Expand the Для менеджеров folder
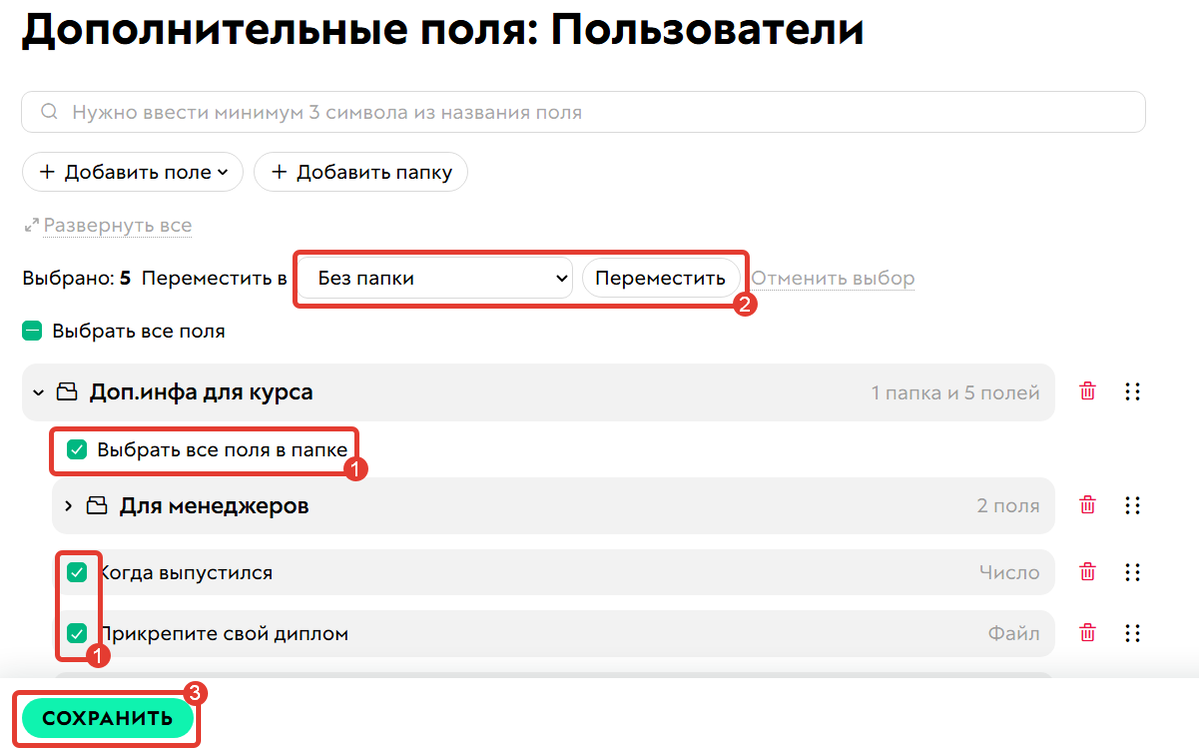Screen dimensions: 1199x748 (x=68, y=506)
